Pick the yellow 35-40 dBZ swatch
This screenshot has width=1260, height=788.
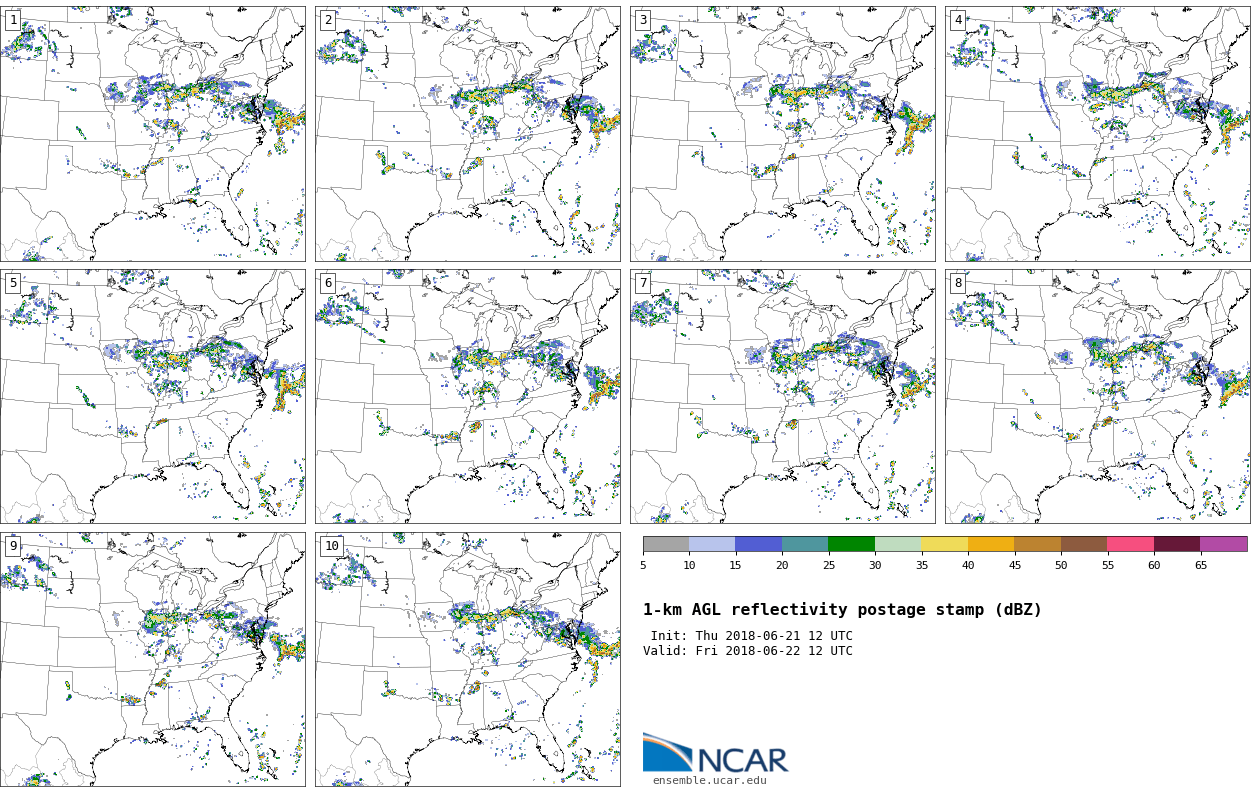click(944, 544)
